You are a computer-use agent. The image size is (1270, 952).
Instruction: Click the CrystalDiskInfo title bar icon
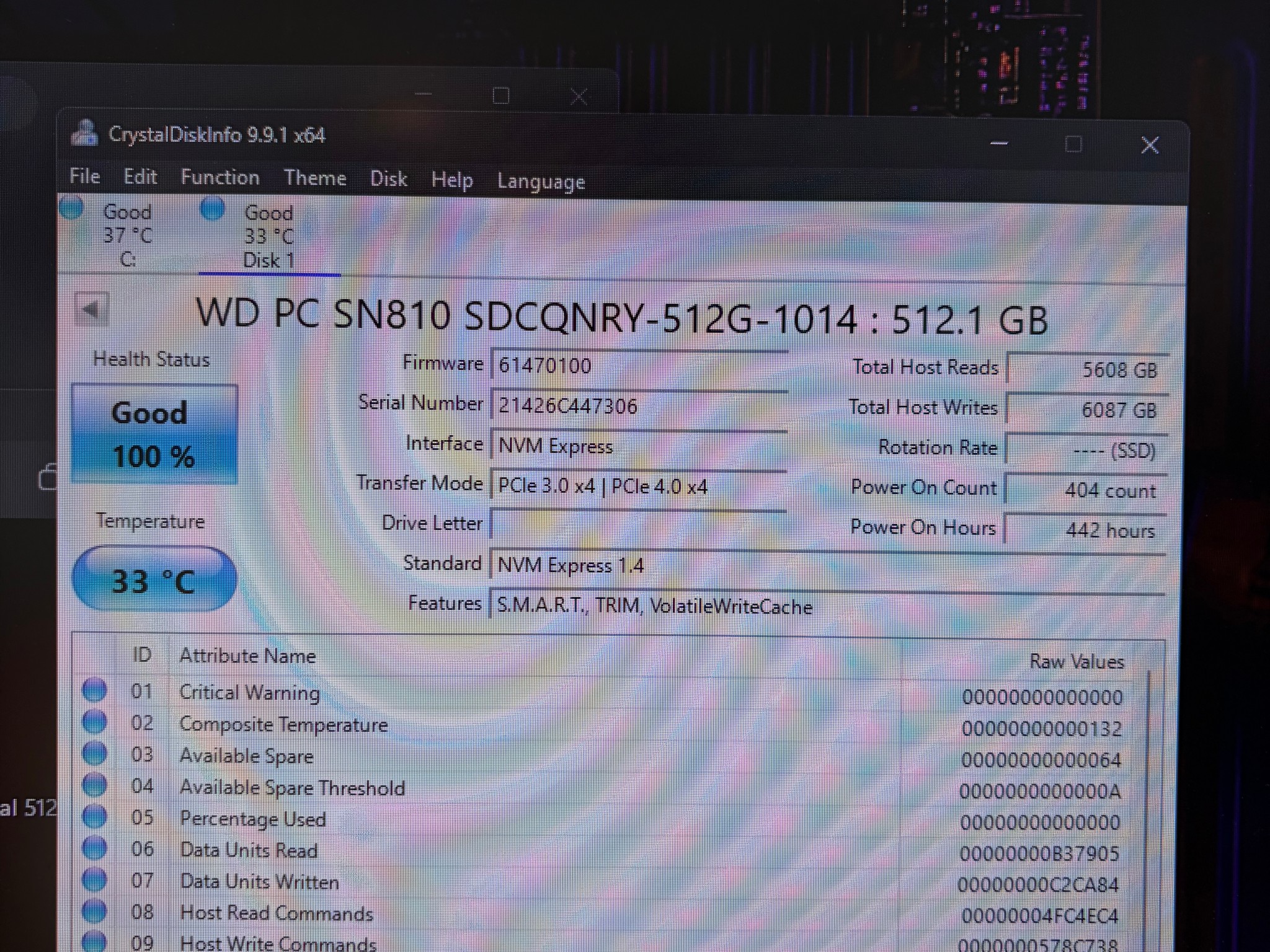(84, 133)
